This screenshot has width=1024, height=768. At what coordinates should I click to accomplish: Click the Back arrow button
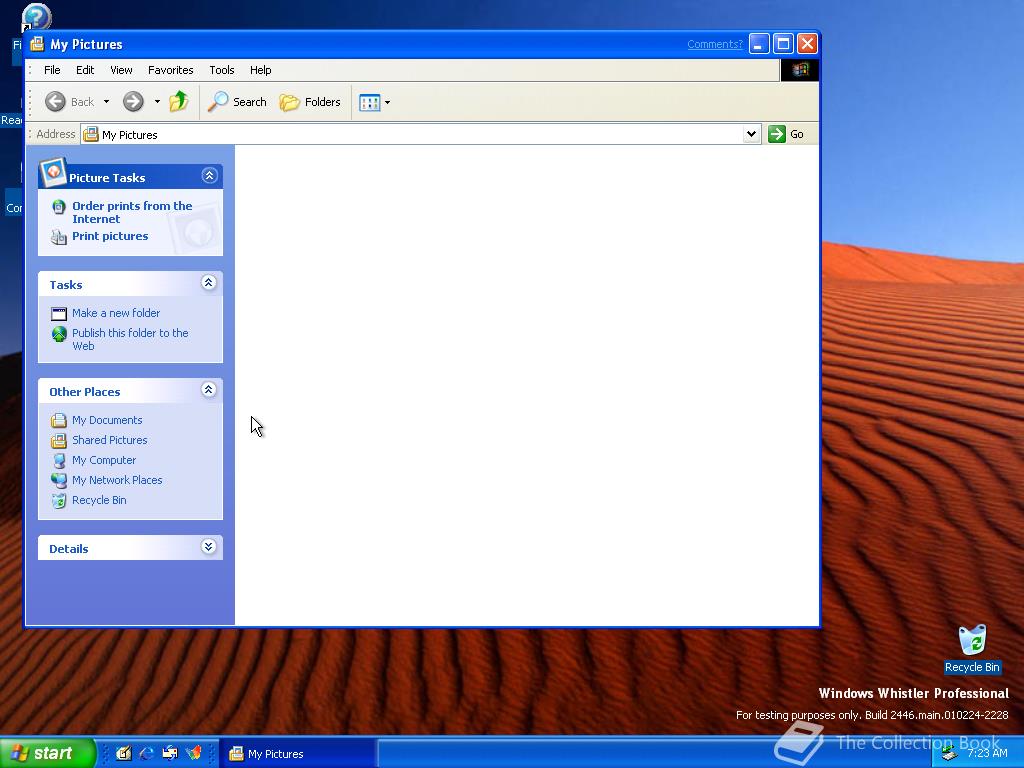pos(70,102)
